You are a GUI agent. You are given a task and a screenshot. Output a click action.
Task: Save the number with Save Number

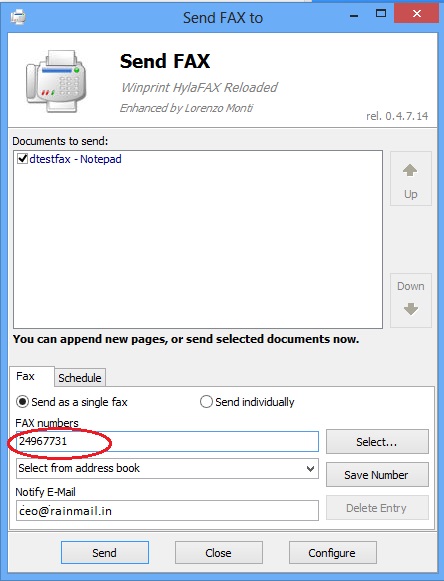[377, 474]
